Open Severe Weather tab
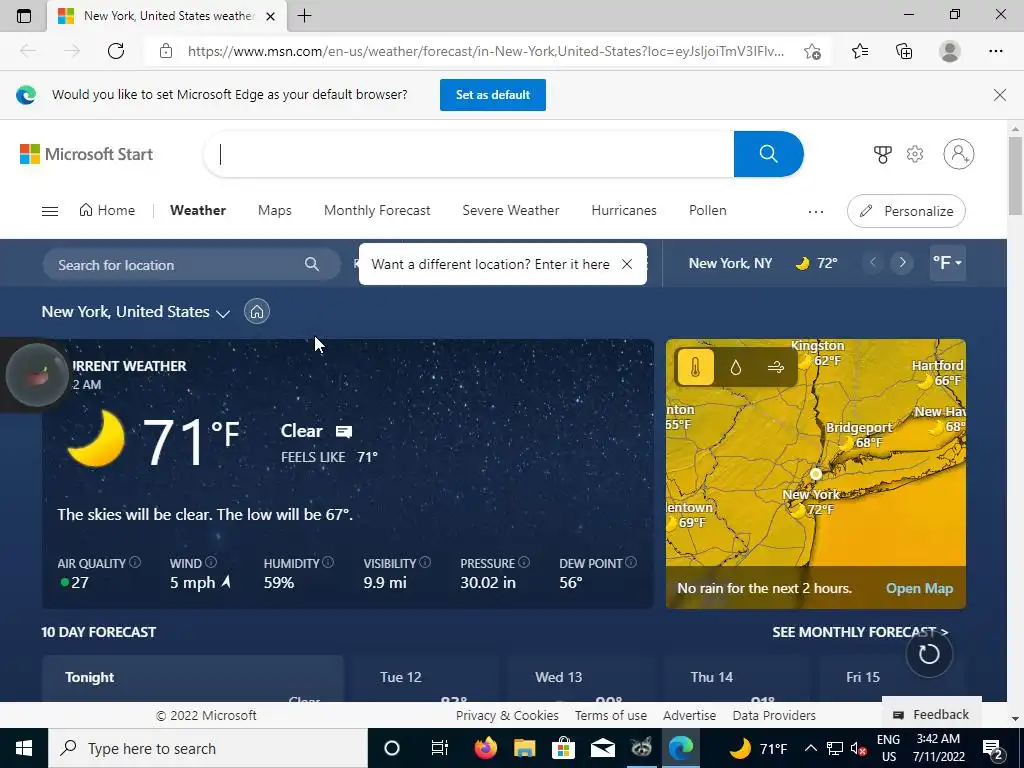Image resolution: width=1024 pixels, height=768 pixels. [511, 210]
